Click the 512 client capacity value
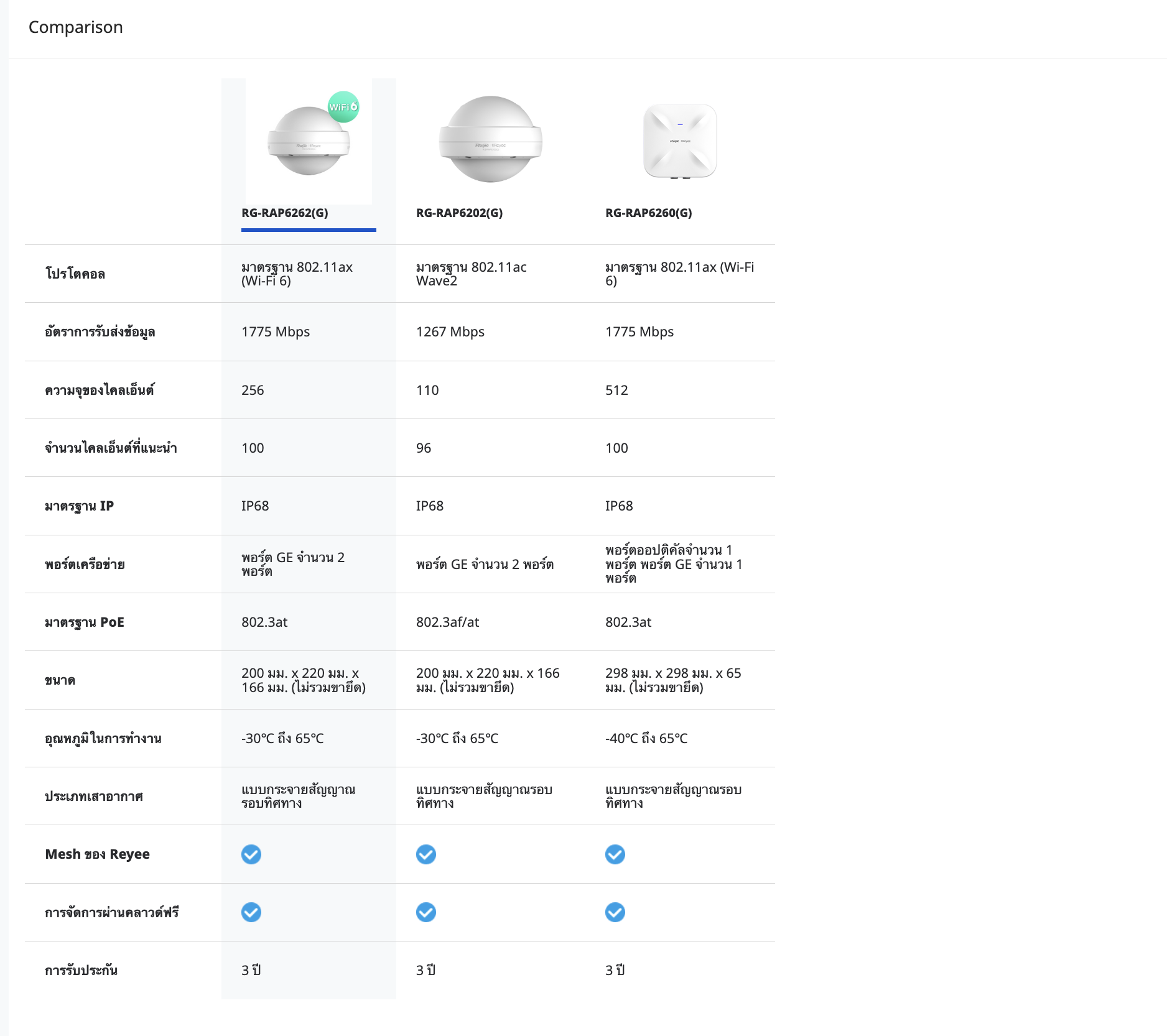Image resolution: width=1167 pixels, height=1036 pixels. (x=616, y=391)
